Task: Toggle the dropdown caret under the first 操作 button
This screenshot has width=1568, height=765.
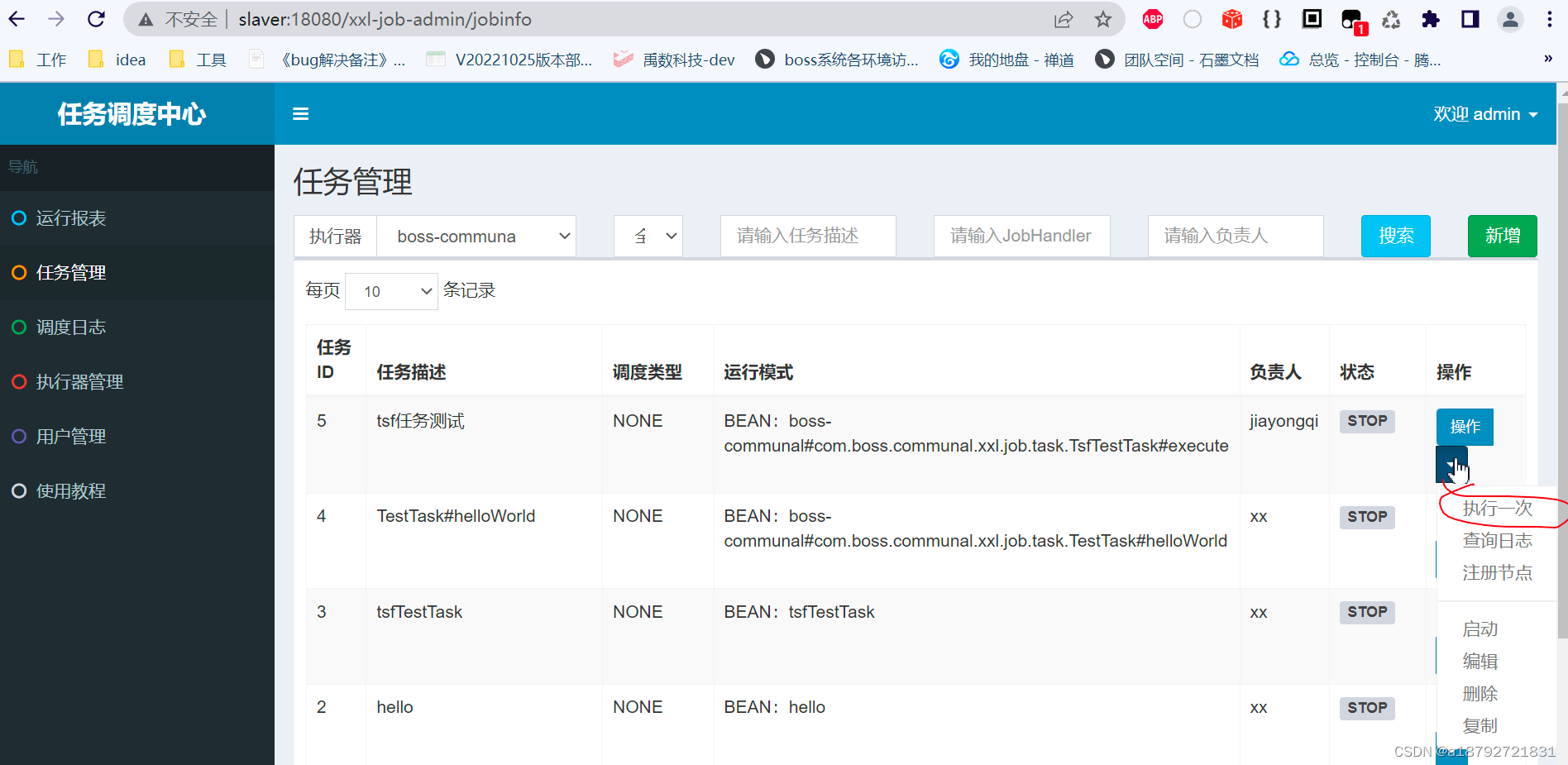Action: [x=1451, y=464]
